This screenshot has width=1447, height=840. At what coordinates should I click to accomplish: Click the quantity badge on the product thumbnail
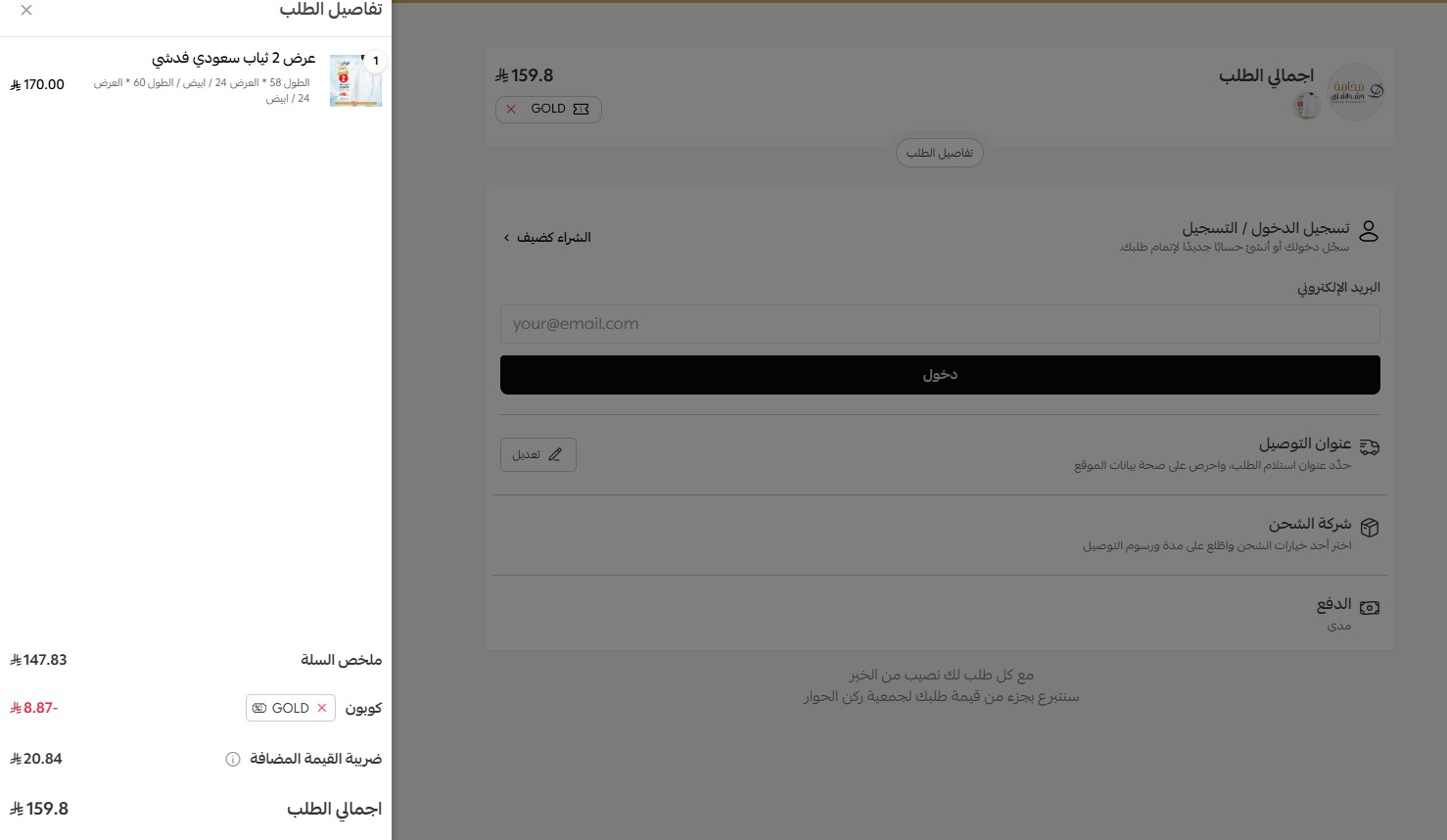tap(375, 61)
